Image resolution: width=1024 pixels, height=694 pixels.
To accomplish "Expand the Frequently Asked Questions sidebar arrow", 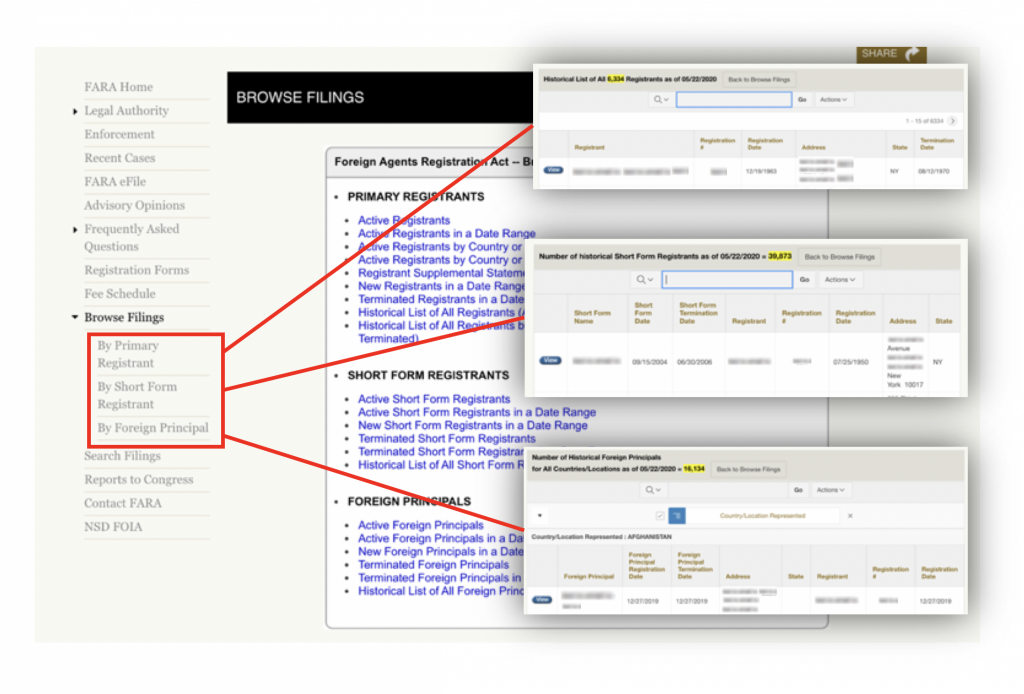I will click(75, 230).
